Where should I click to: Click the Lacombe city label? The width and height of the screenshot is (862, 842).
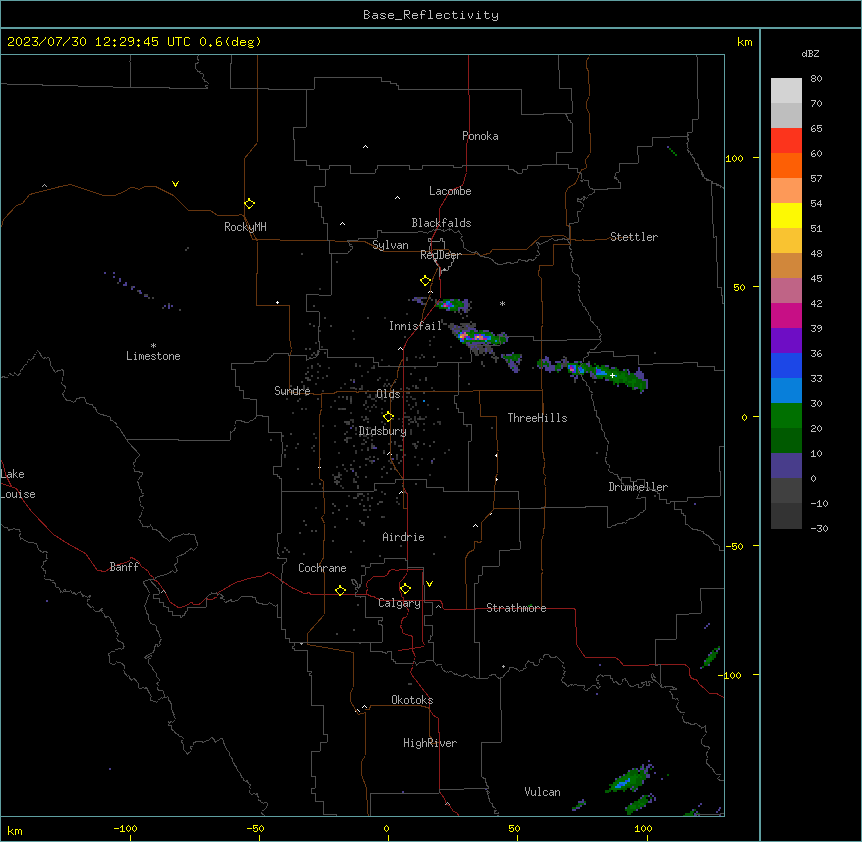[x=450, y=191]
